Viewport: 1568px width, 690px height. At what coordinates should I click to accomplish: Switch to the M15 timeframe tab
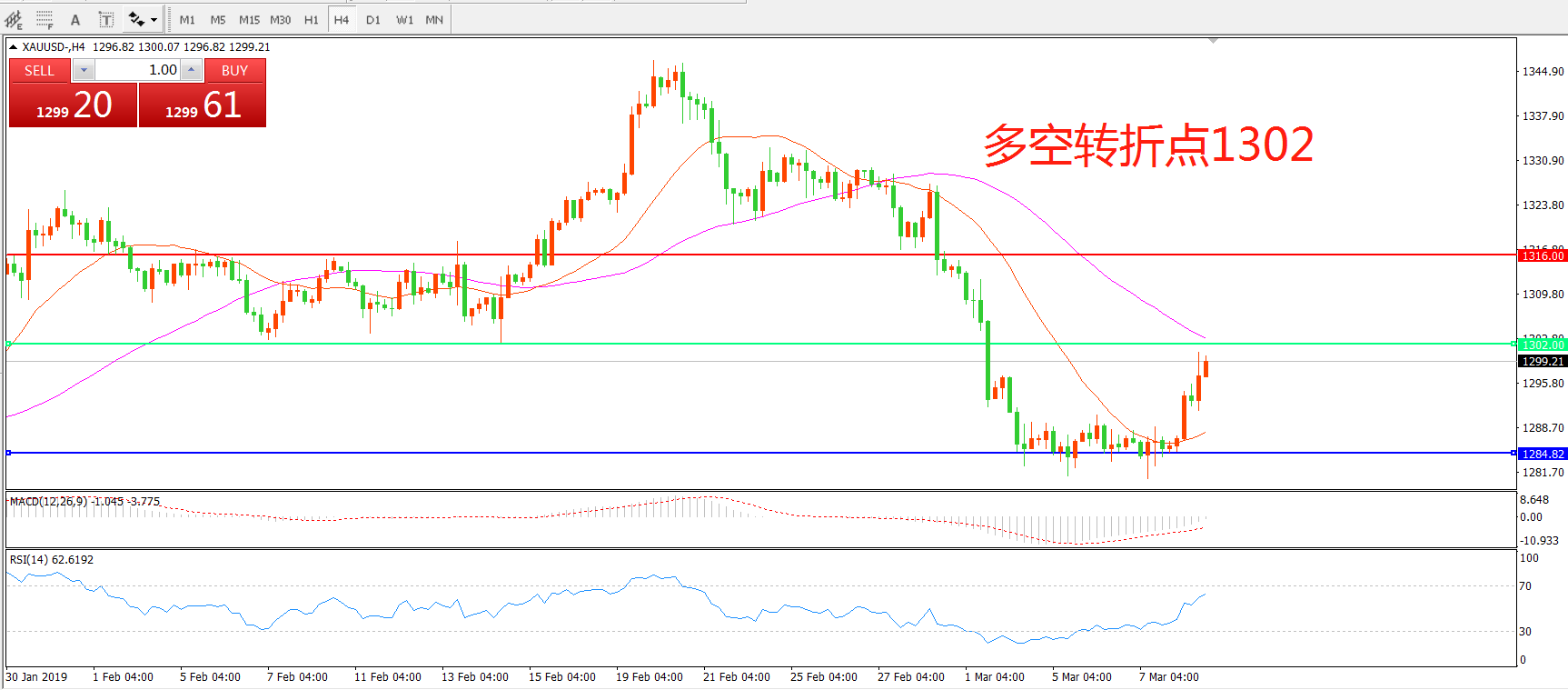pos(249,19)
